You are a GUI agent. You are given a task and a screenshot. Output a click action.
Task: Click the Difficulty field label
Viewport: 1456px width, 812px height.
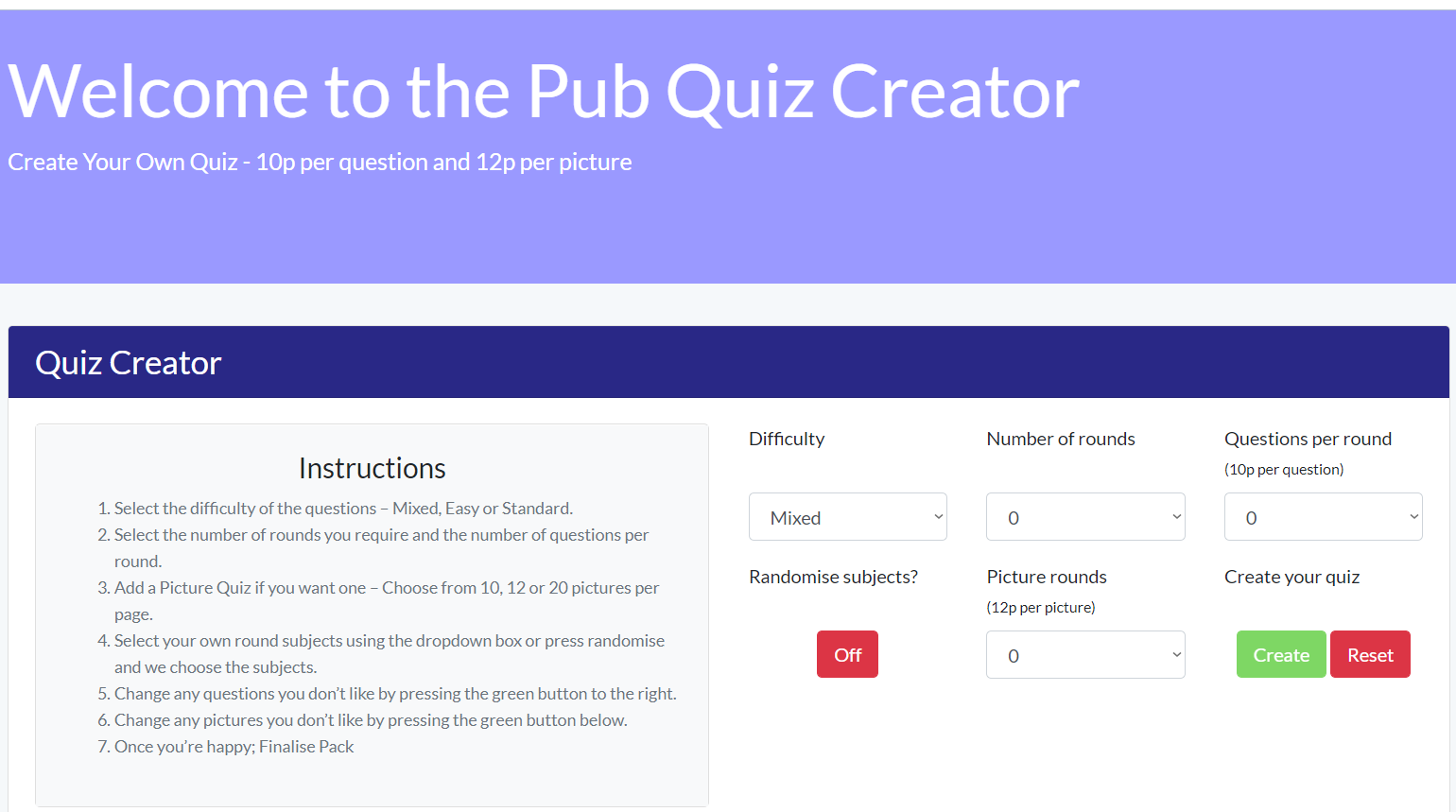tap(787, 439)
